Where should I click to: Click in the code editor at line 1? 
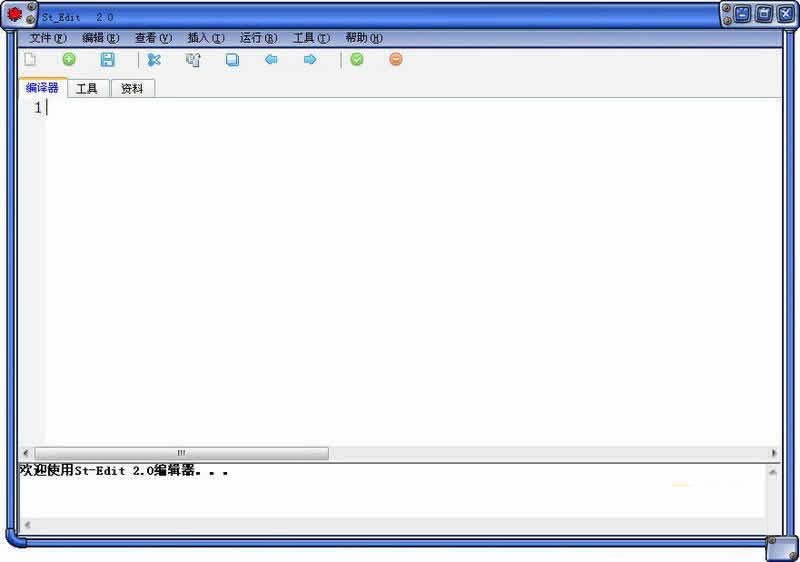(300, 108)
